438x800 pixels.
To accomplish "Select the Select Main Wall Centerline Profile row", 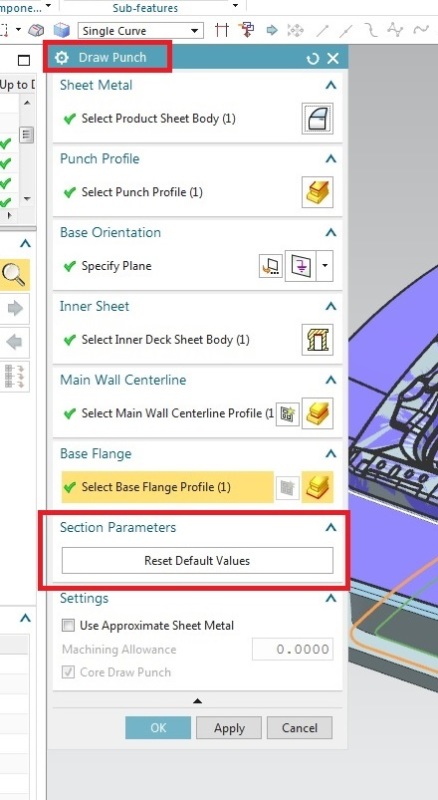I will 167,413.
